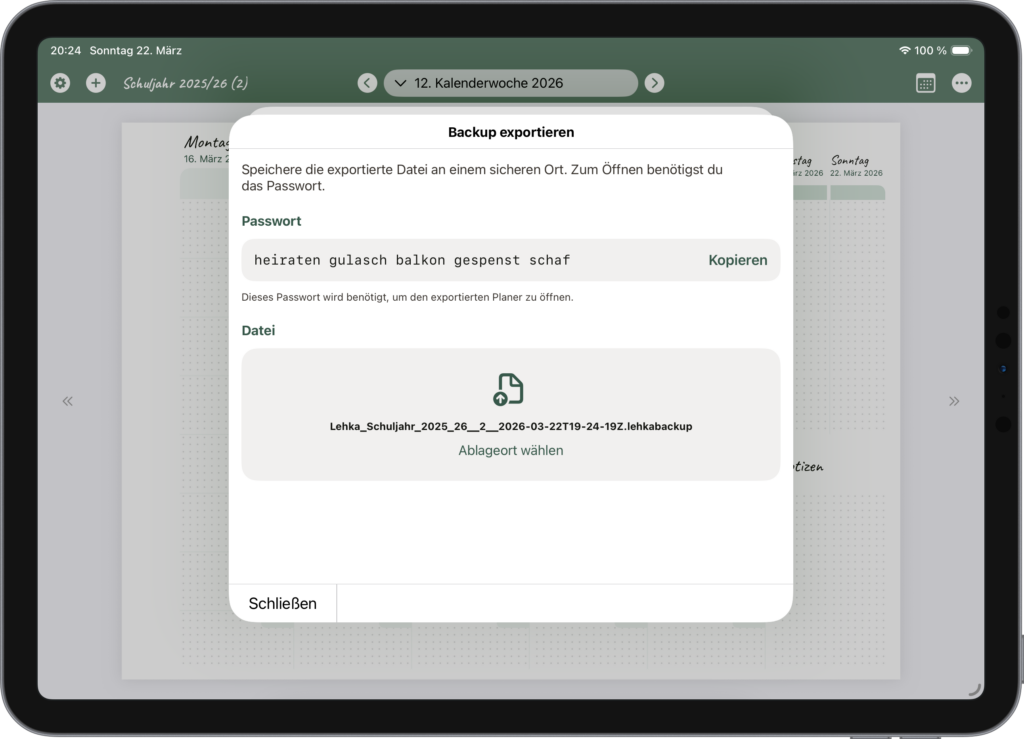
Task: Select the Sonntag column header
Action: 849,161
